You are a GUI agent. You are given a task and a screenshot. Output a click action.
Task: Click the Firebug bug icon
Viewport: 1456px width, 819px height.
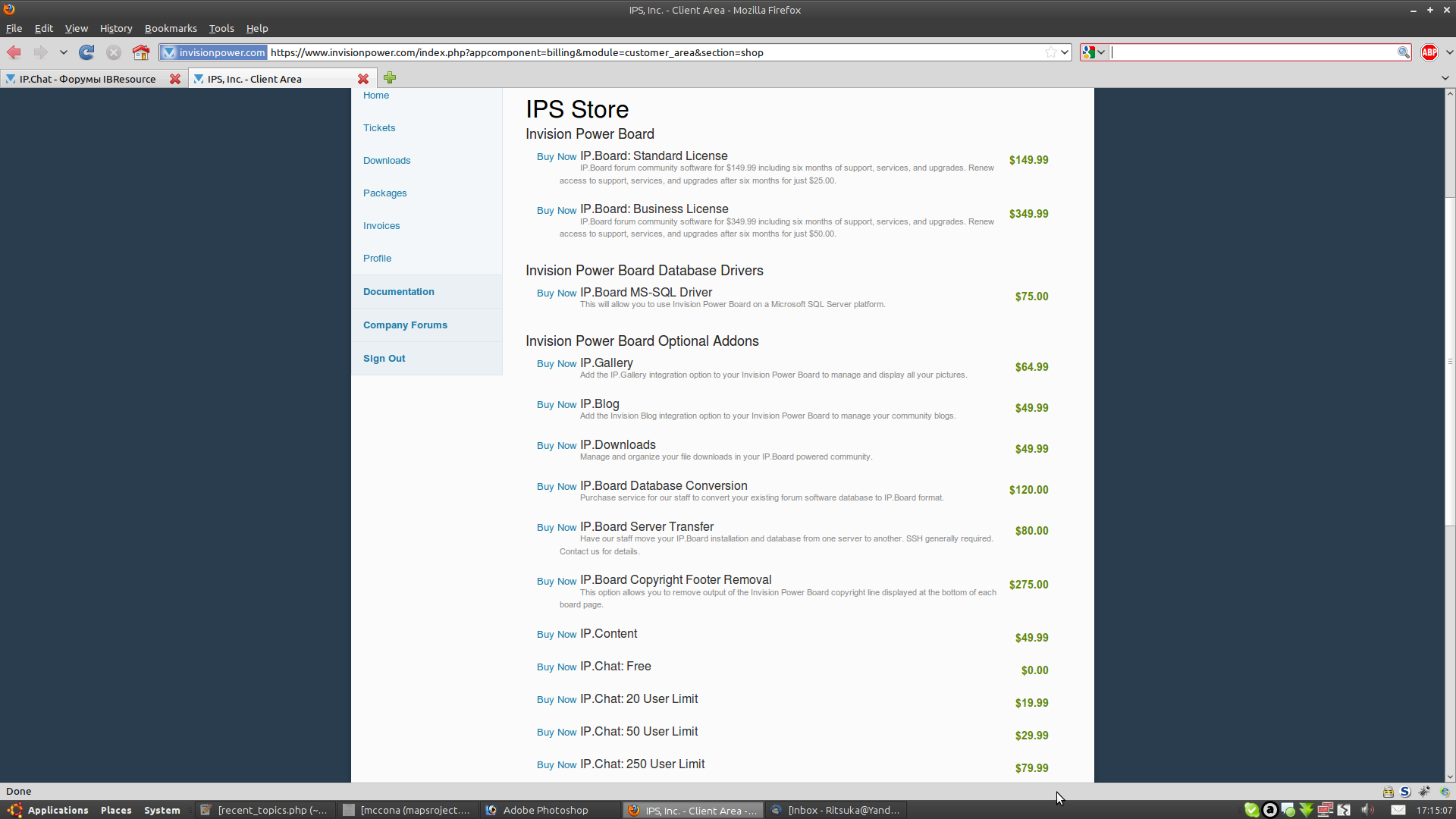point(1424,792)
